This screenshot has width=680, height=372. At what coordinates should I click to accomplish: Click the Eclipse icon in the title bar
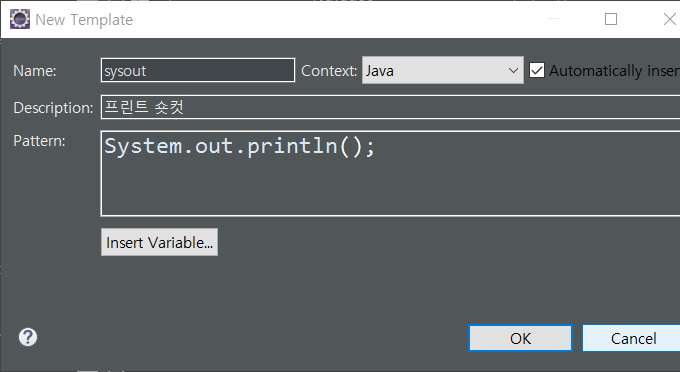click(20, 19)
